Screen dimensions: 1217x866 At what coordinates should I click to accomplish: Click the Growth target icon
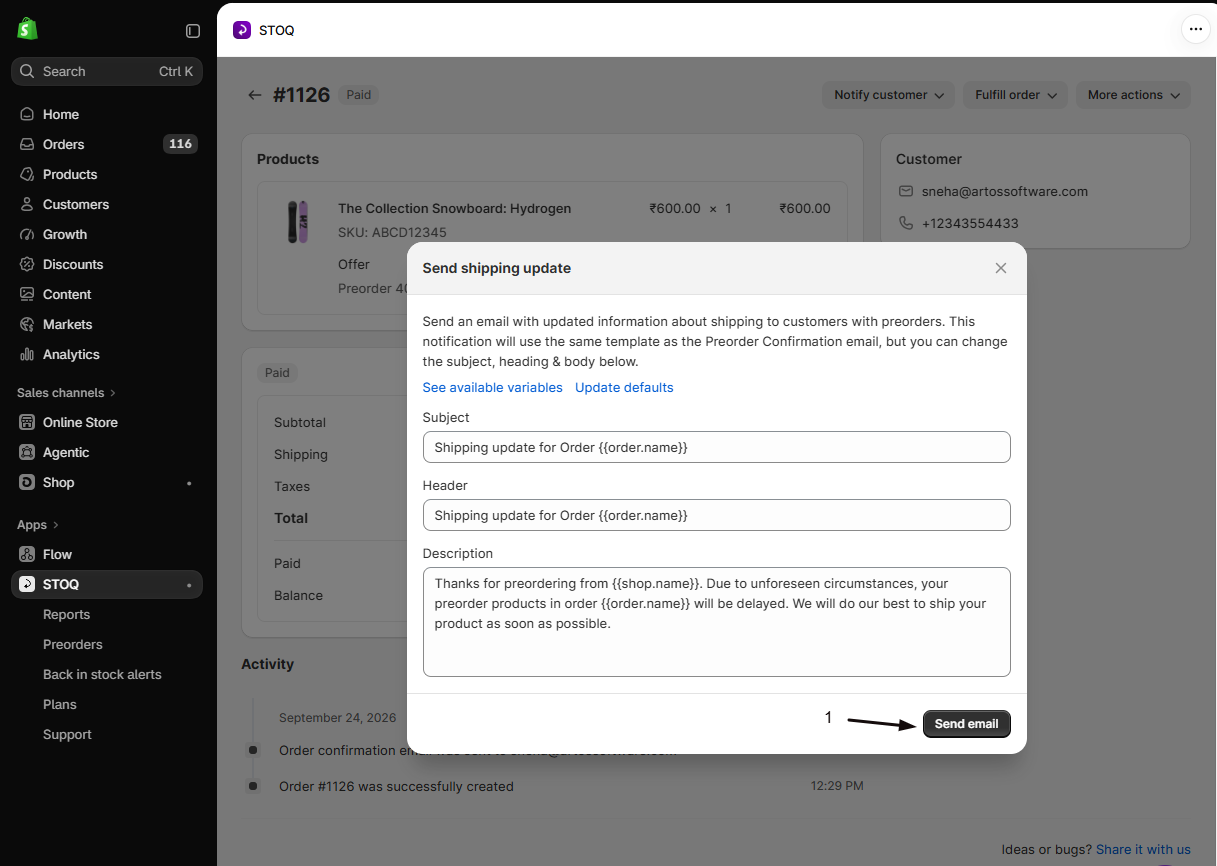[x=27, y=234]
